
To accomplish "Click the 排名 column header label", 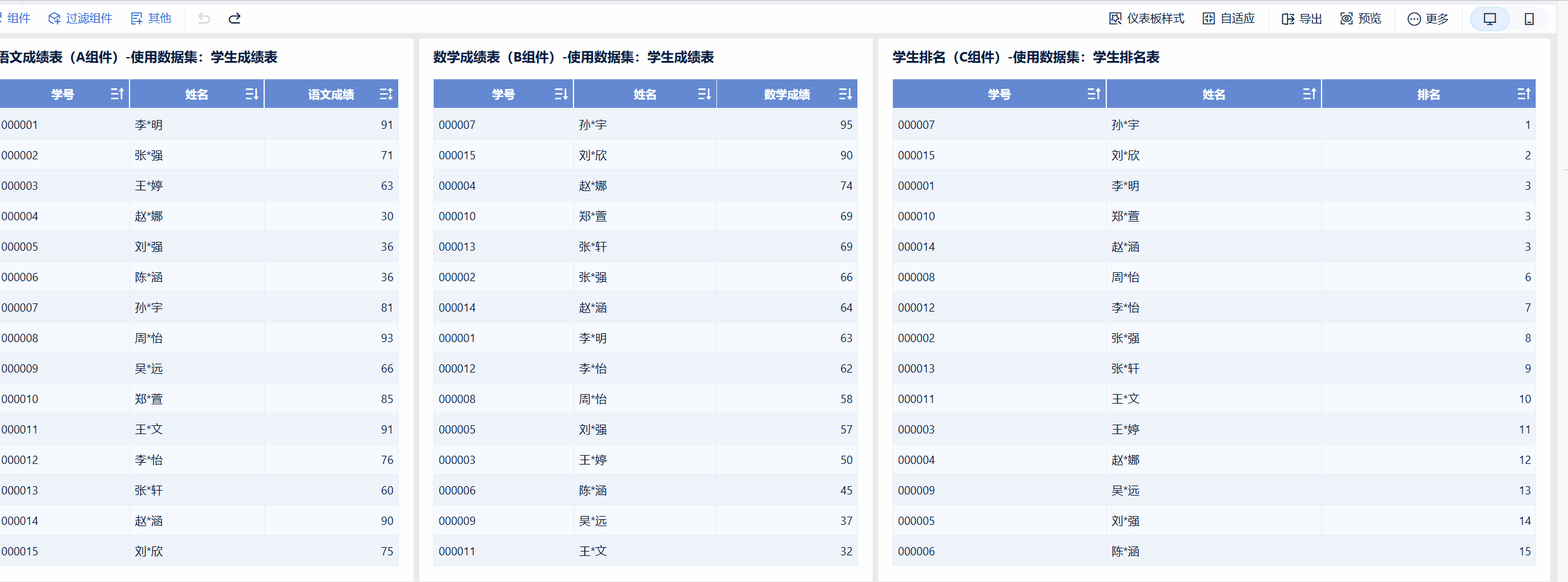I will (1428, 95).
